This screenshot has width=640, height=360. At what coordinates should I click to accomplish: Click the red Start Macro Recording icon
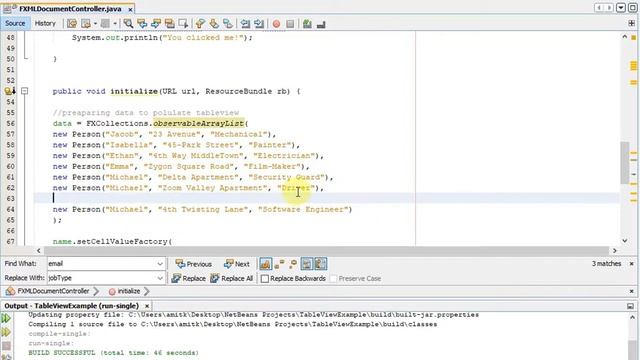click(x=276, y=24)
